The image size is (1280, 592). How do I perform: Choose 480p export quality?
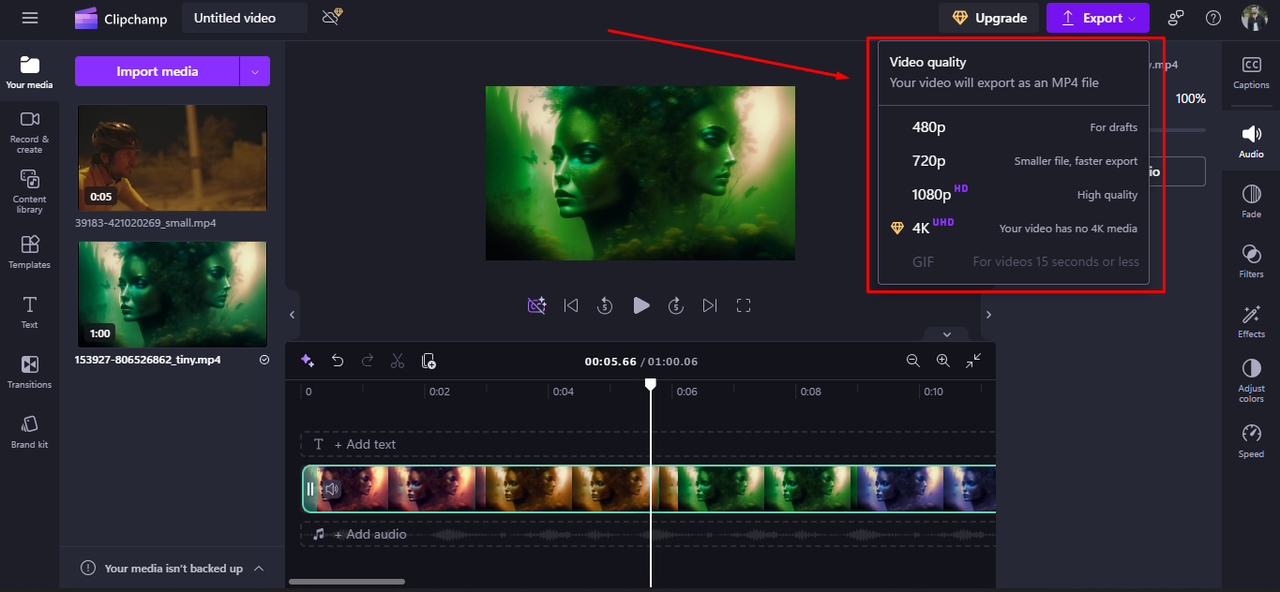[x=1013, y=127]
